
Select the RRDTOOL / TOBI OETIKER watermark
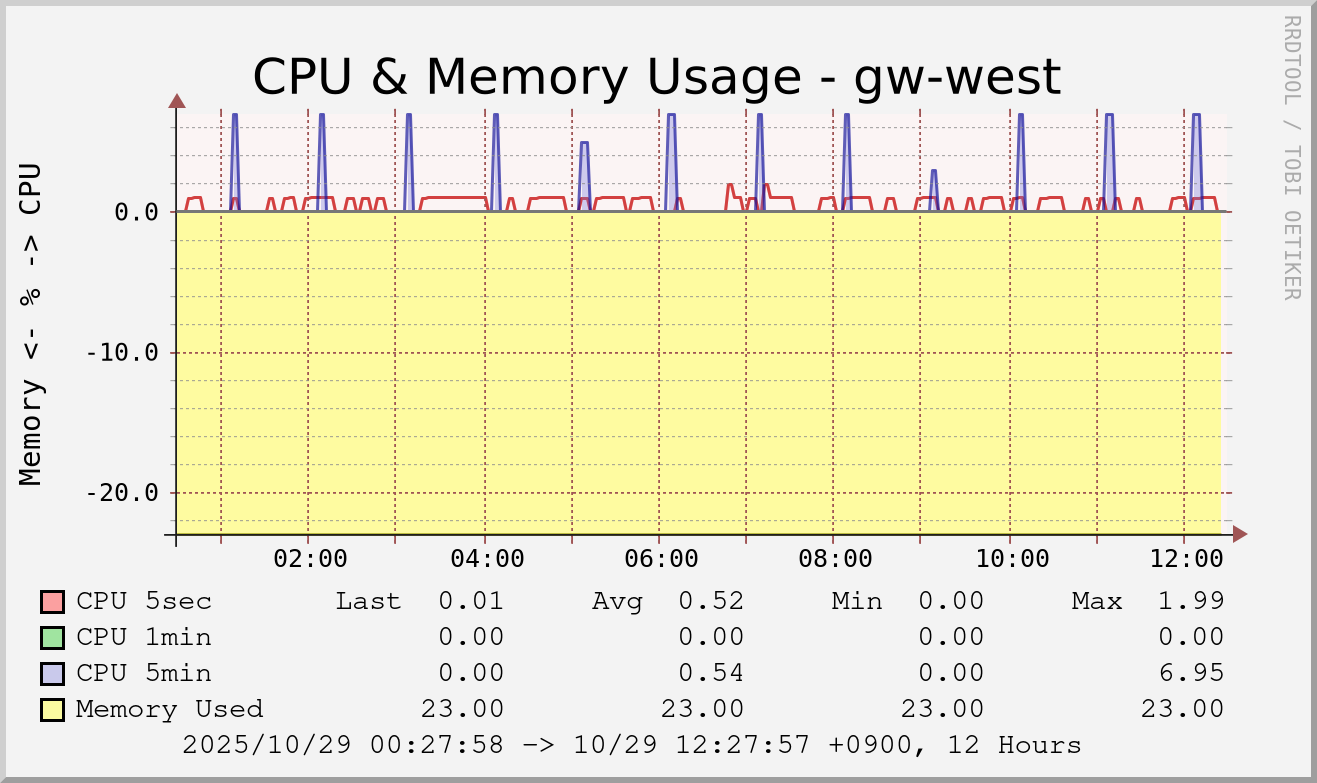click(x=1291, y=157)
